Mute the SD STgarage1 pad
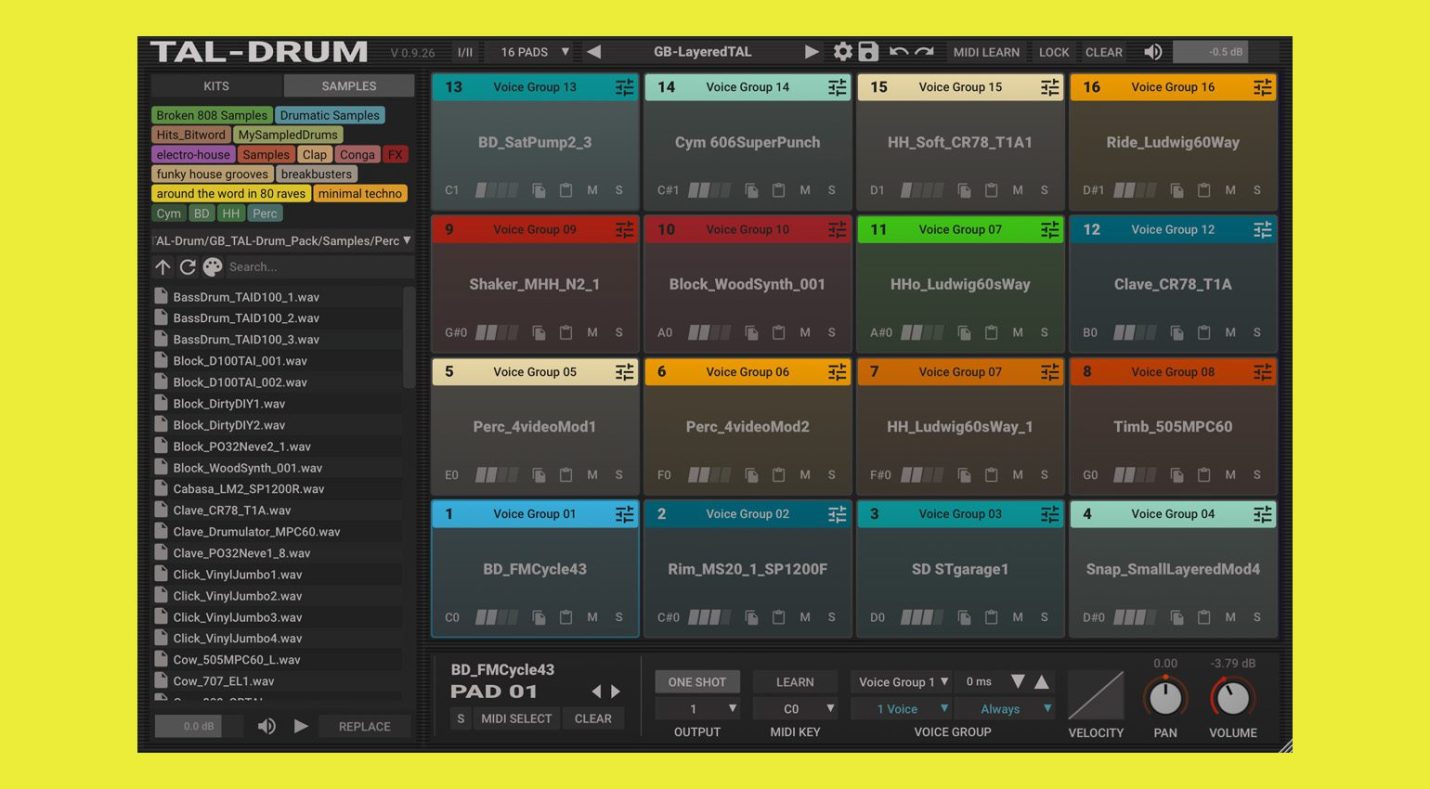This screenshot has height=789, width=1430. 1018,617
